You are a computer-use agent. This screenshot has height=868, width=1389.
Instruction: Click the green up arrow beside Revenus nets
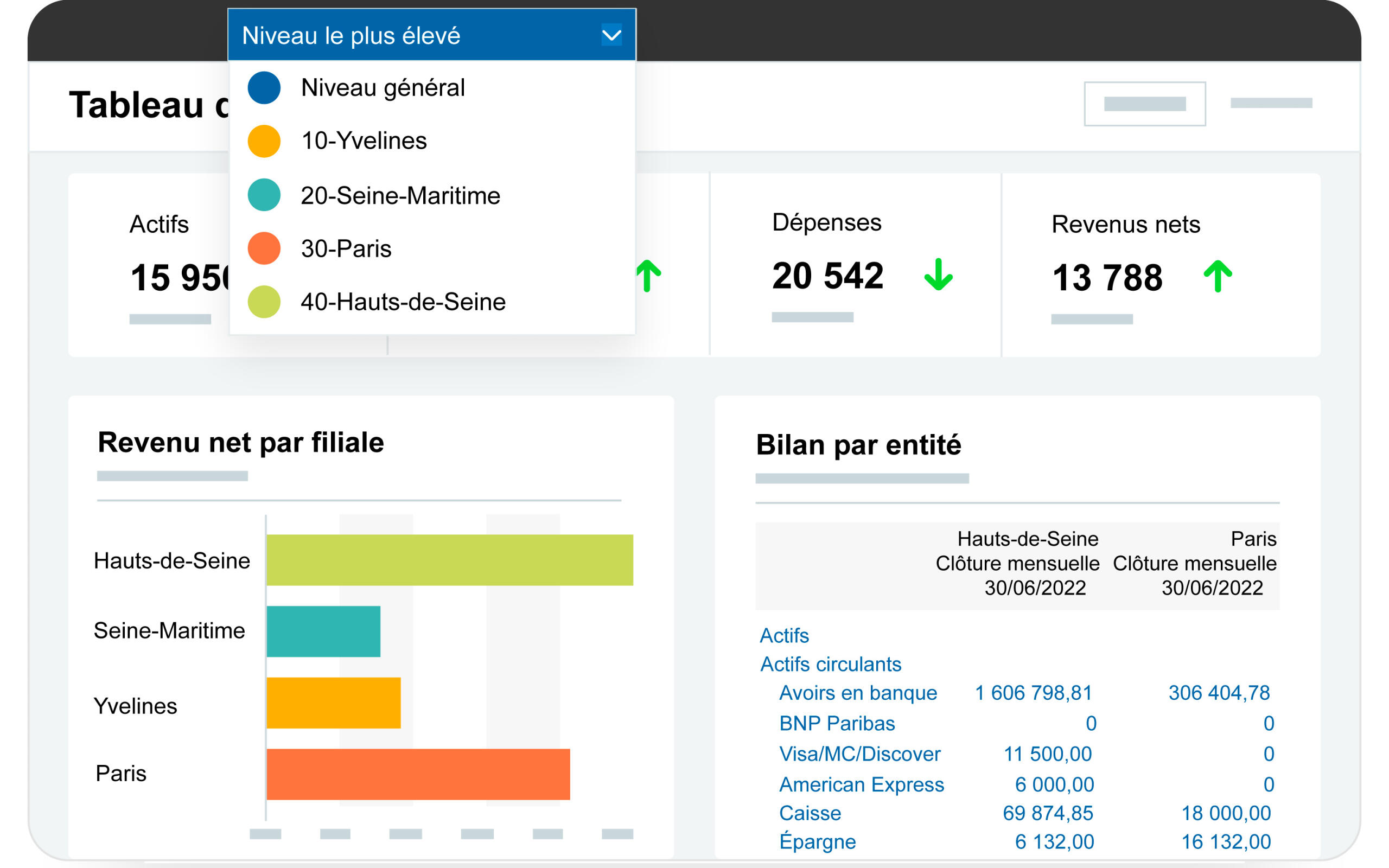(1218, 276)
